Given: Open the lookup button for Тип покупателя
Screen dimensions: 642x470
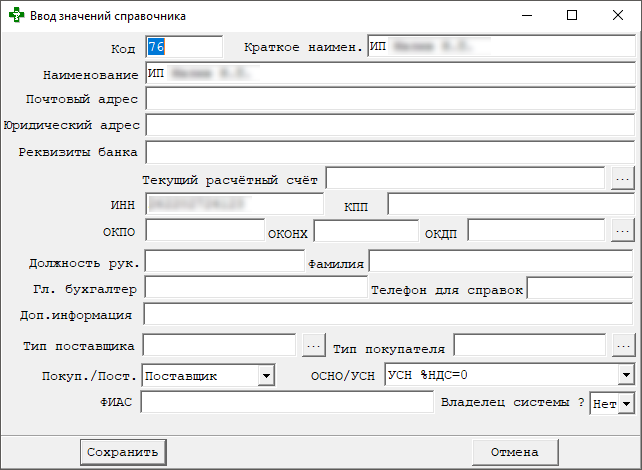Looking at the screenshot, I should tap(623, 346).
